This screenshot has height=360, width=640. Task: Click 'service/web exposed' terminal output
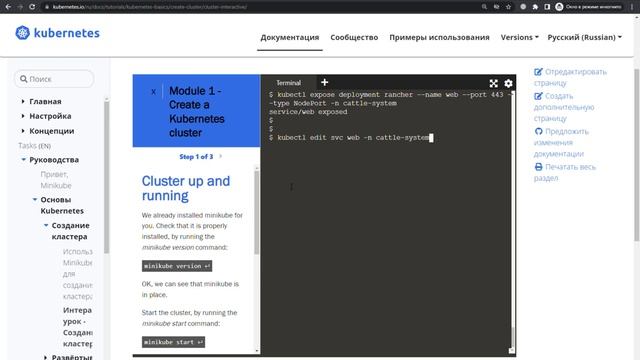point(308,112)
